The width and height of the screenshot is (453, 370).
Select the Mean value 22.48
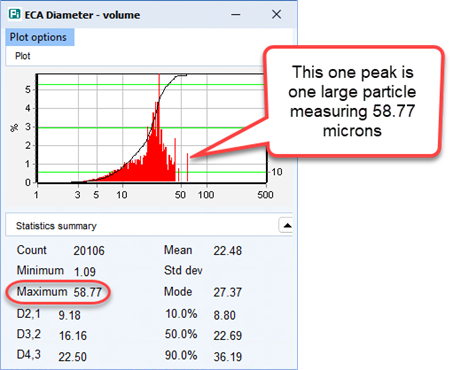(228, 251)
